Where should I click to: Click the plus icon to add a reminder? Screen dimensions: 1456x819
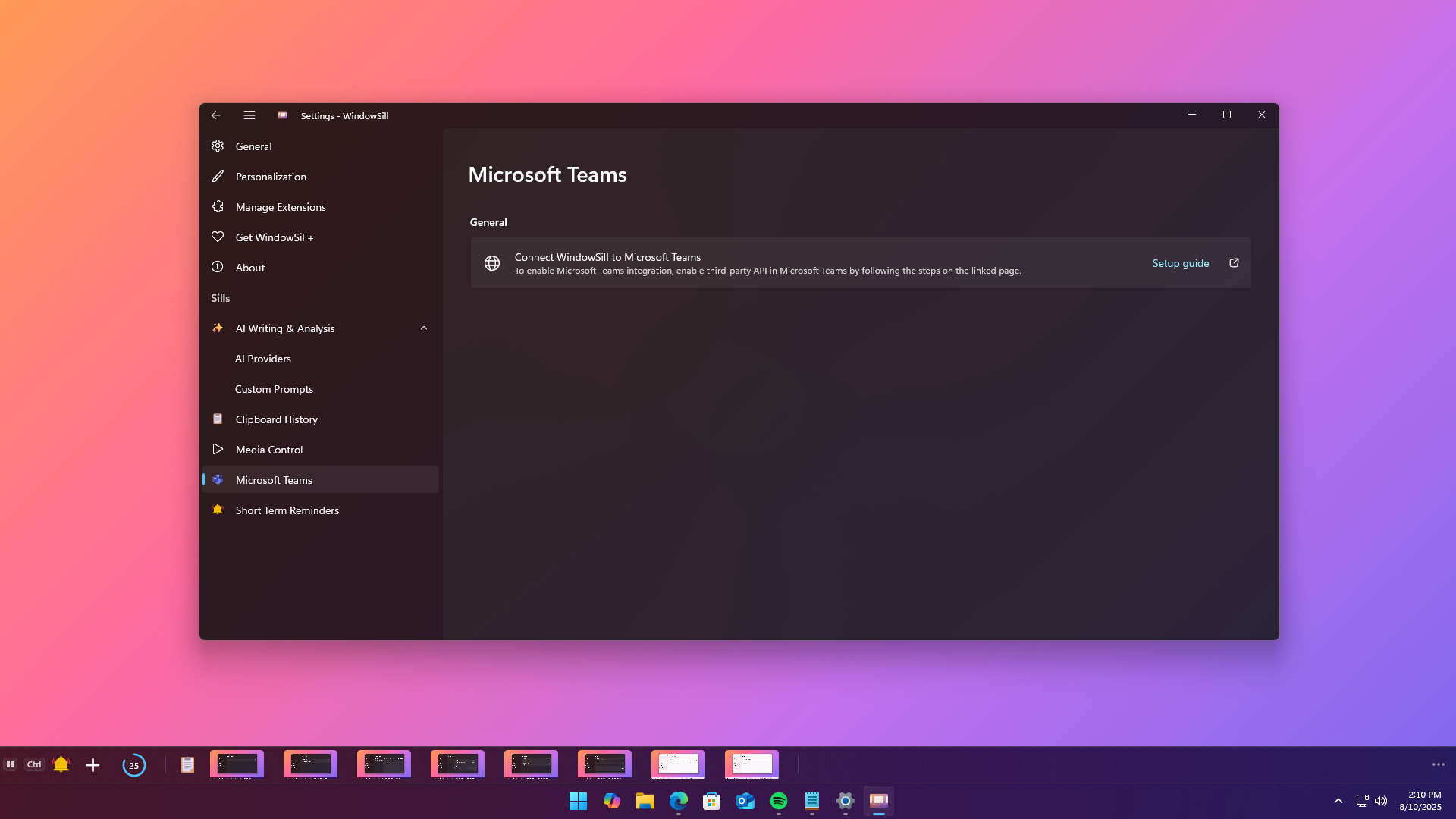(x=93, y=765)
